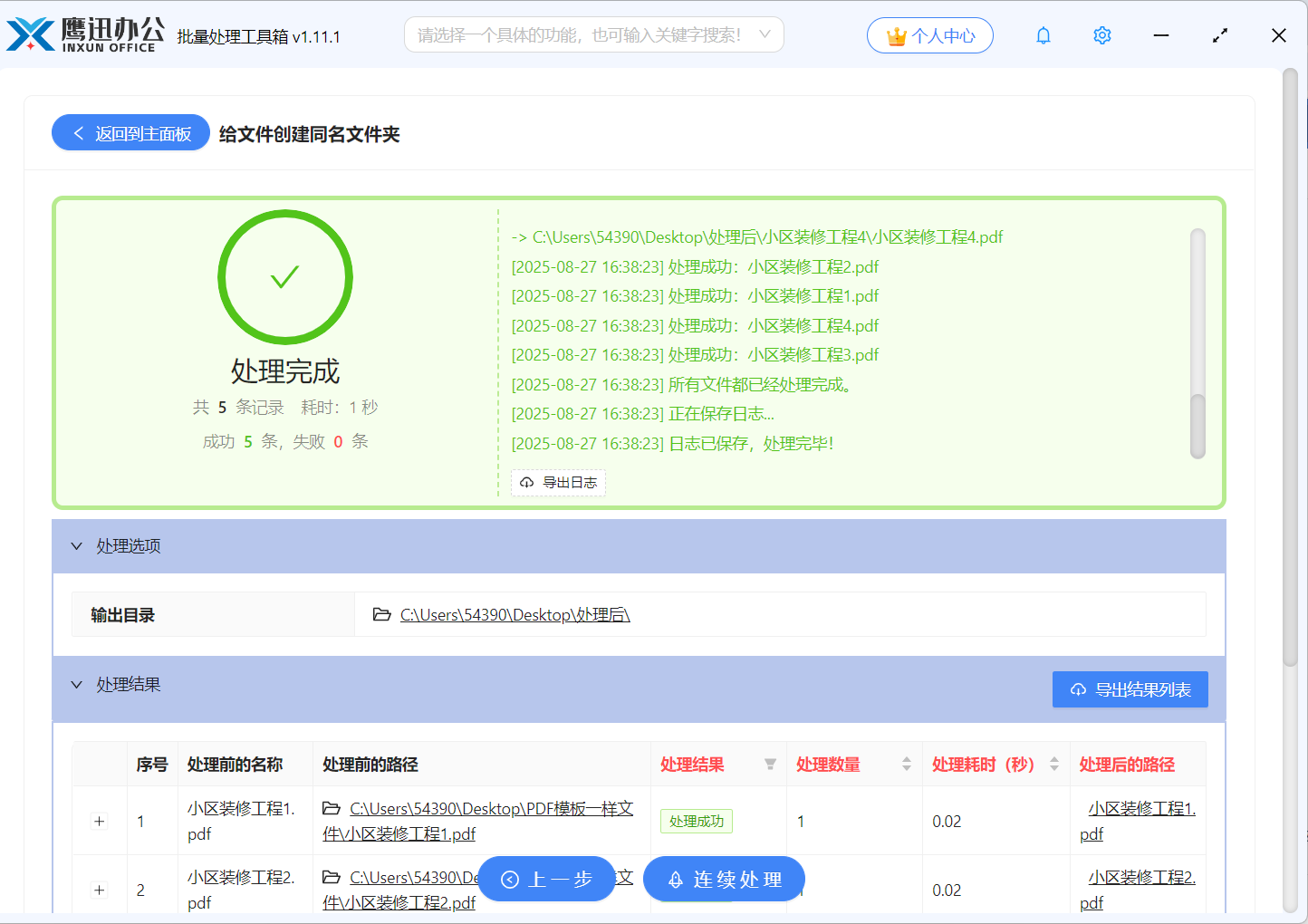1308x924 pixels.
Task: Click the sort arrows in 处理耗时 column
Action: point(1054,765)
